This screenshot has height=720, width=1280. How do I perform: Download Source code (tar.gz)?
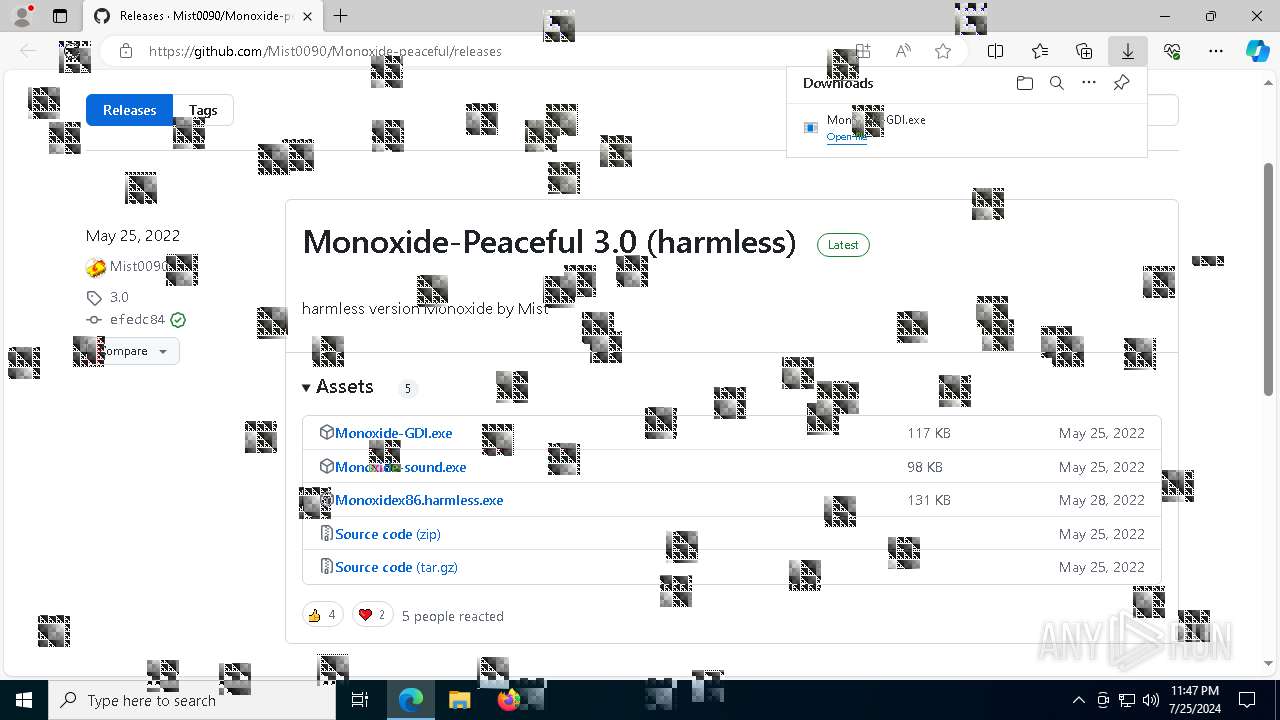click(x=396, y=567)
